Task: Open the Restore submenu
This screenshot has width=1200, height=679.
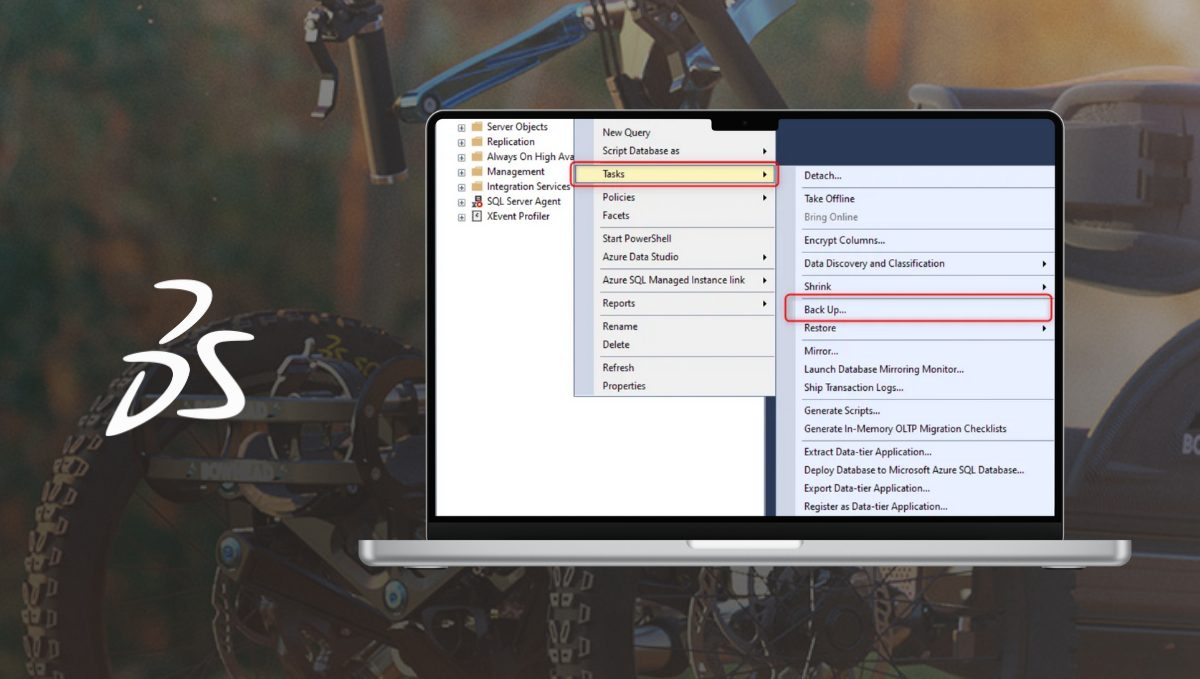Action: coord(915,328)
